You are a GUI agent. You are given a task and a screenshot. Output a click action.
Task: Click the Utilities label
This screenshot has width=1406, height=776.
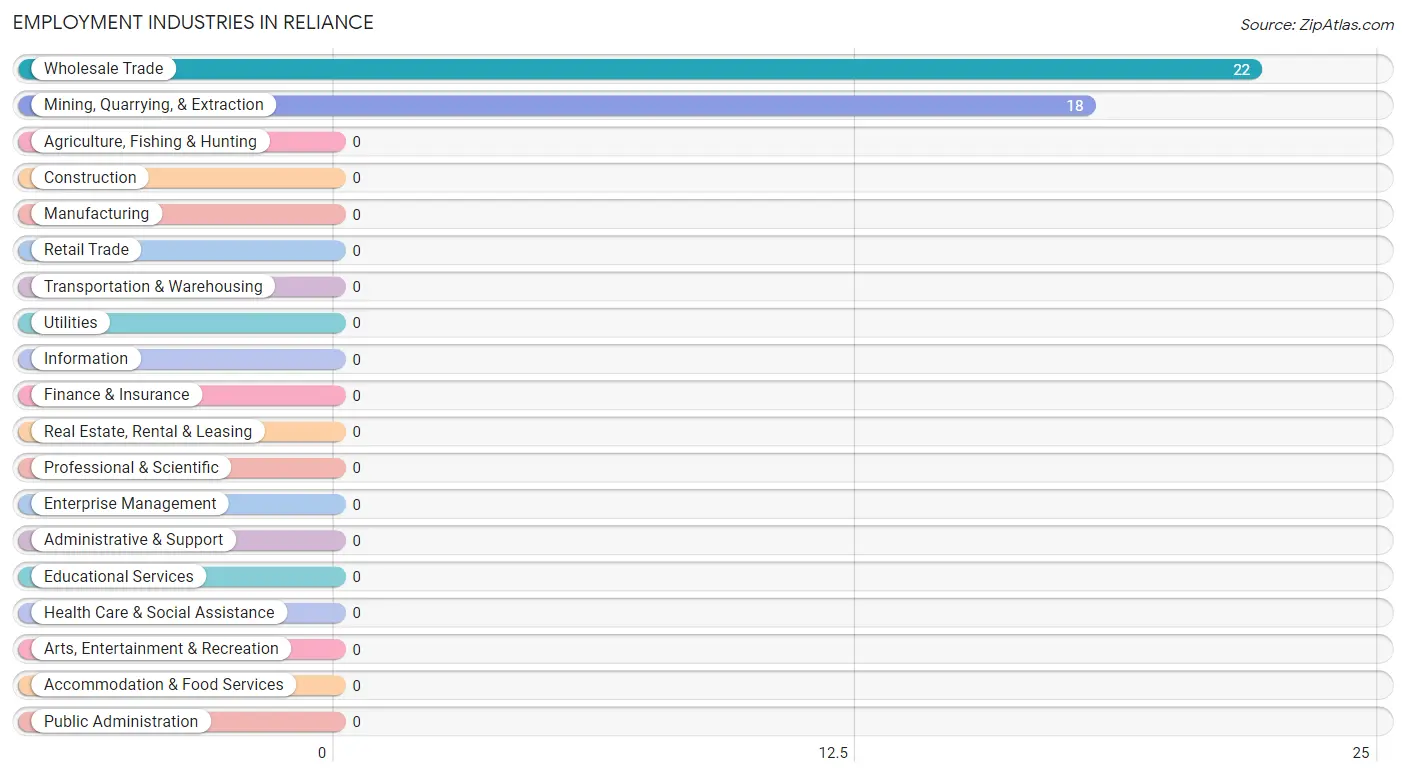(71, 323)
